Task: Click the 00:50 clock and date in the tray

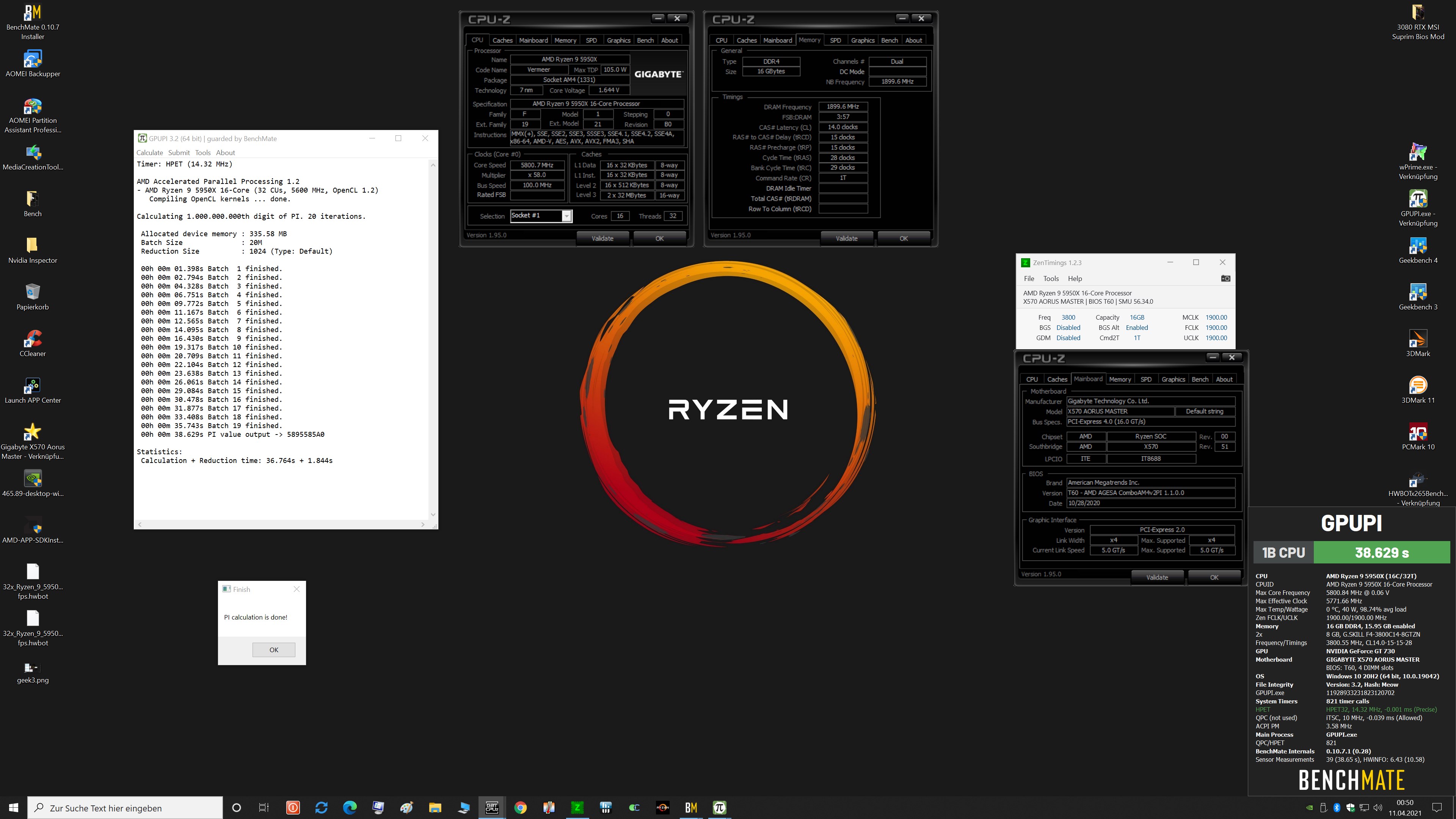Action: 1404,808
